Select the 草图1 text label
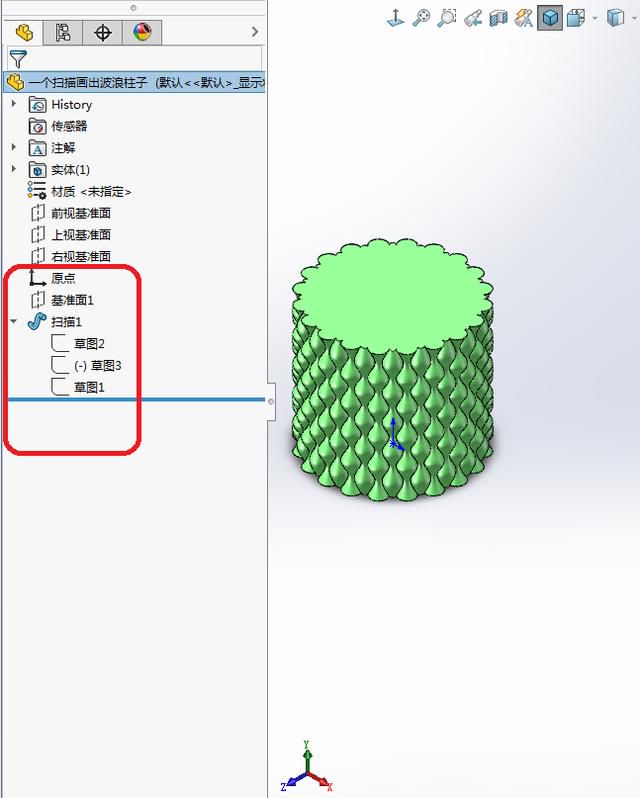The width and height of the screenshot is (640, 798). tap(89, 387)
